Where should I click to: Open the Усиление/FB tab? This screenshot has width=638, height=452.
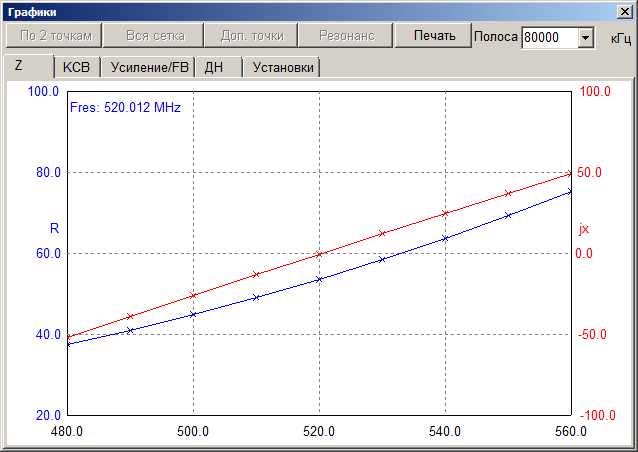point(149,67)
